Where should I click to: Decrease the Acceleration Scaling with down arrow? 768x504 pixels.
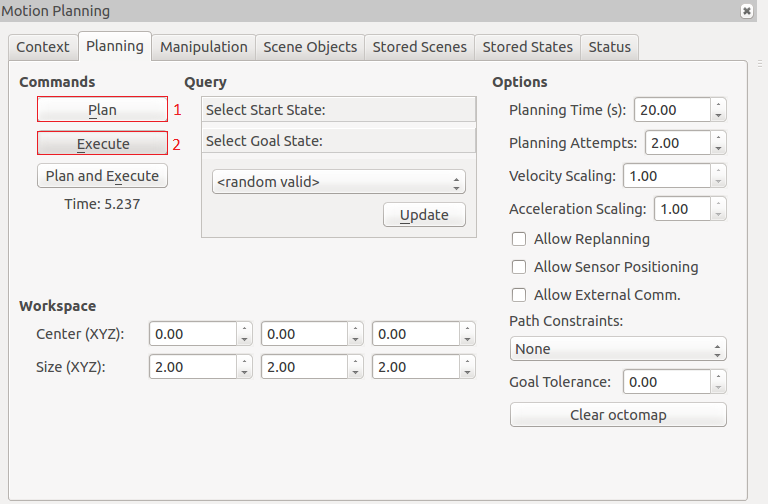[719, 214]
